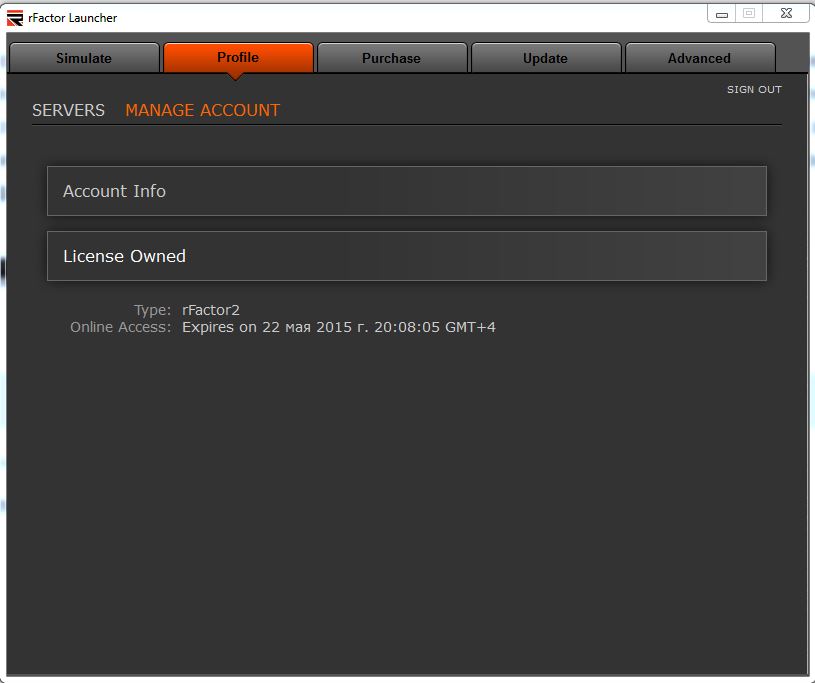Expand the Account Info panel
The width and height of the screenshot is (815, 683).
click(x=406, y=191)
